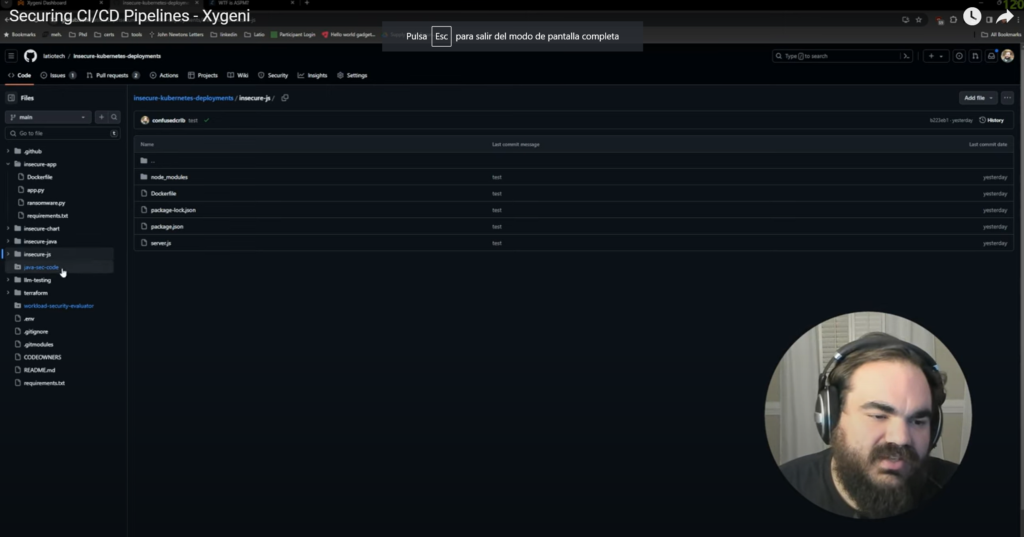Screen dimensions: 1024x537
Task: Open the notifications inbox icon
Action: [x=991, y=56]
